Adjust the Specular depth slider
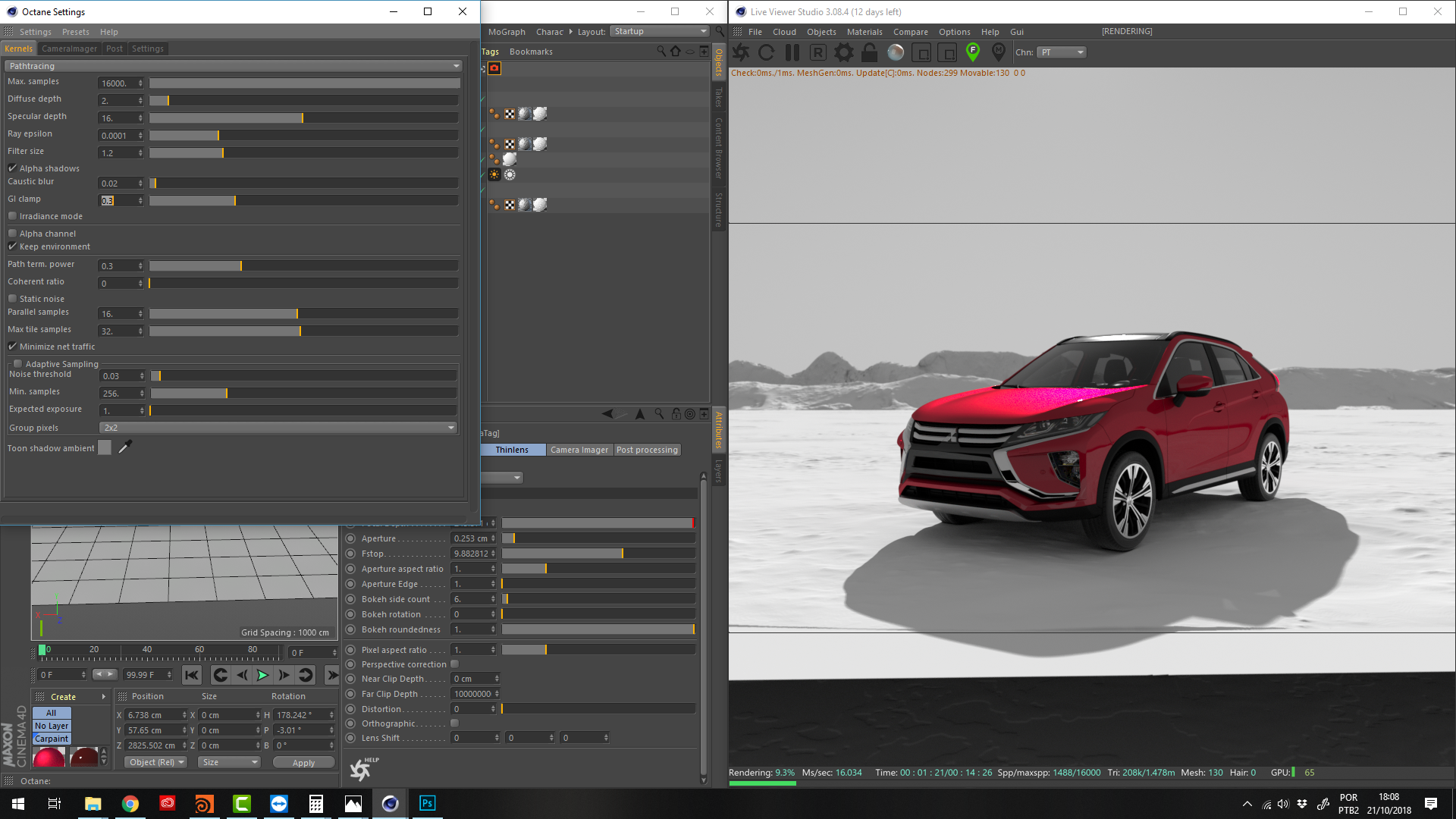The height and width of the screenshot is (819, 1456). click(303, 118)
